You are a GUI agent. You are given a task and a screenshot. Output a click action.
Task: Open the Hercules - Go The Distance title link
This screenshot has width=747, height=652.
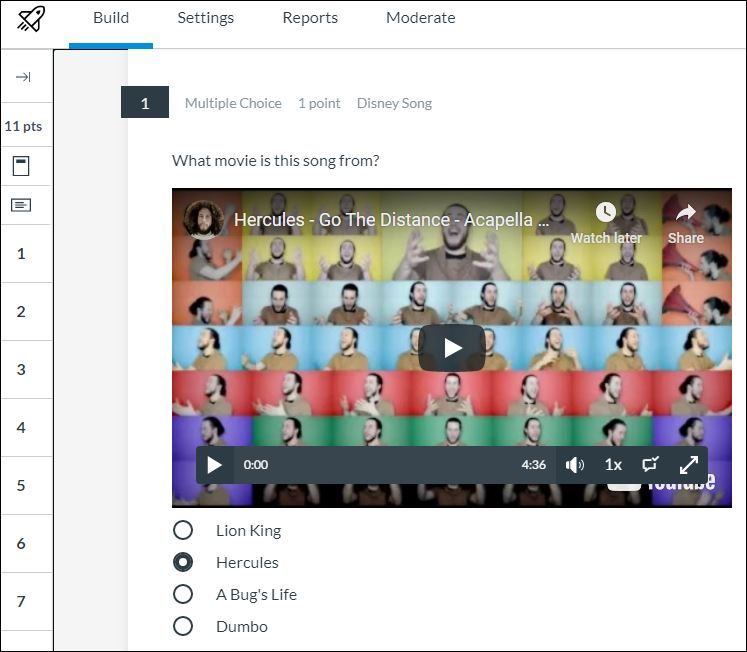coord(391,220)
